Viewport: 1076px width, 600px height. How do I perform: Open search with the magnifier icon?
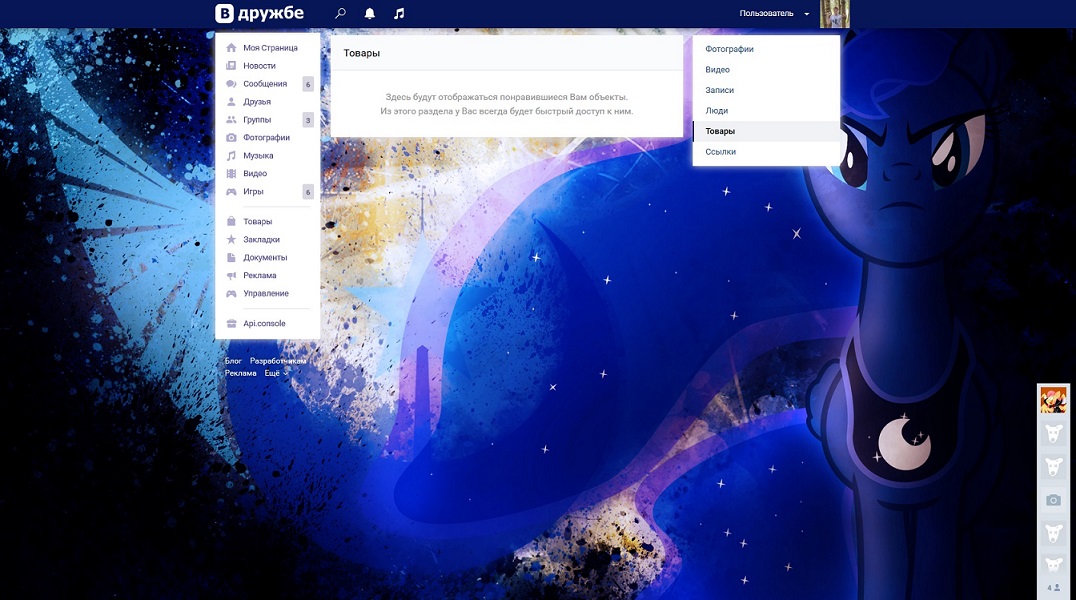pos(340,13)
